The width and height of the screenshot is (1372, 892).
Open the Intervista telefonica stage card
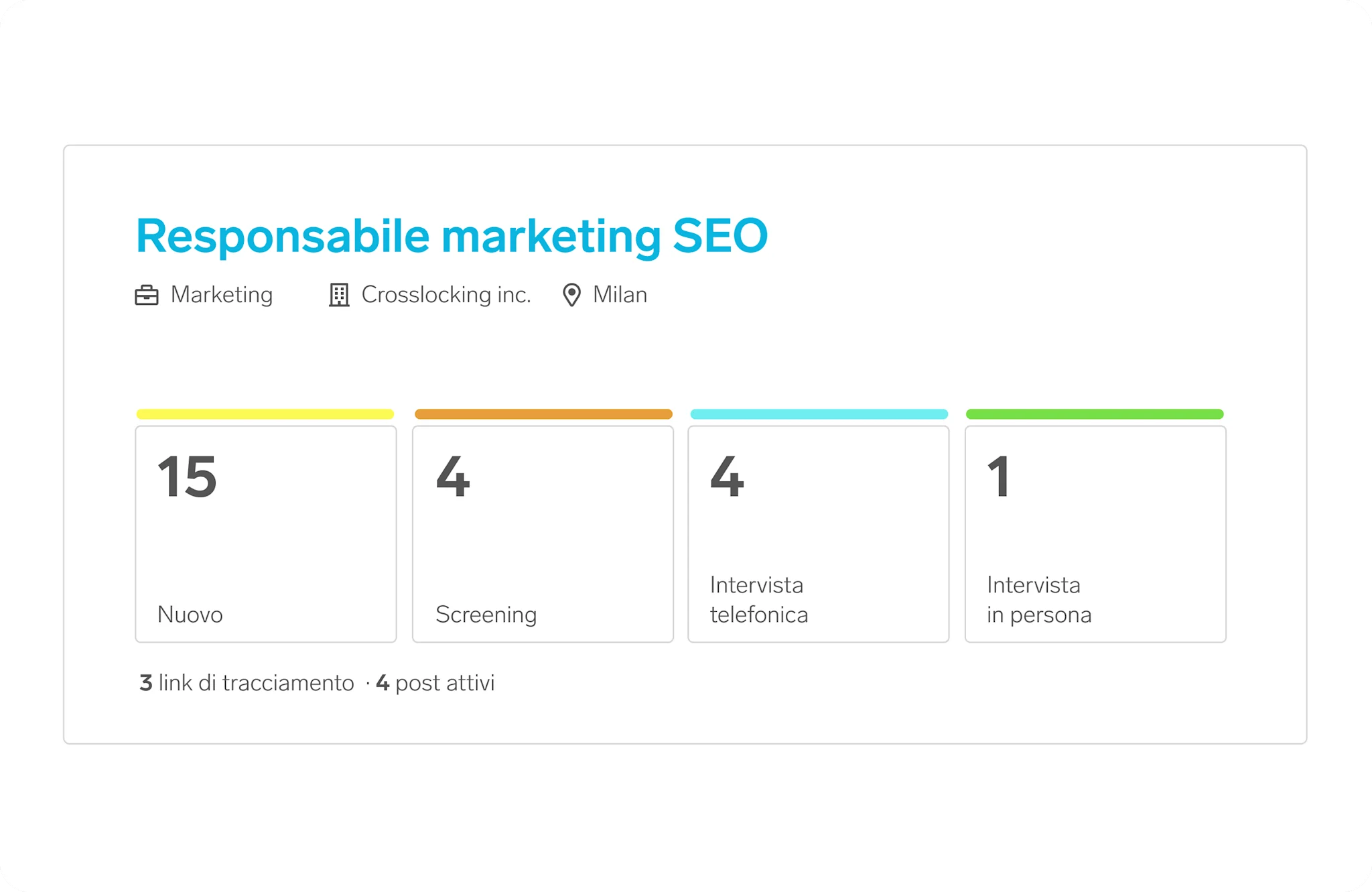tap(819, 534)
